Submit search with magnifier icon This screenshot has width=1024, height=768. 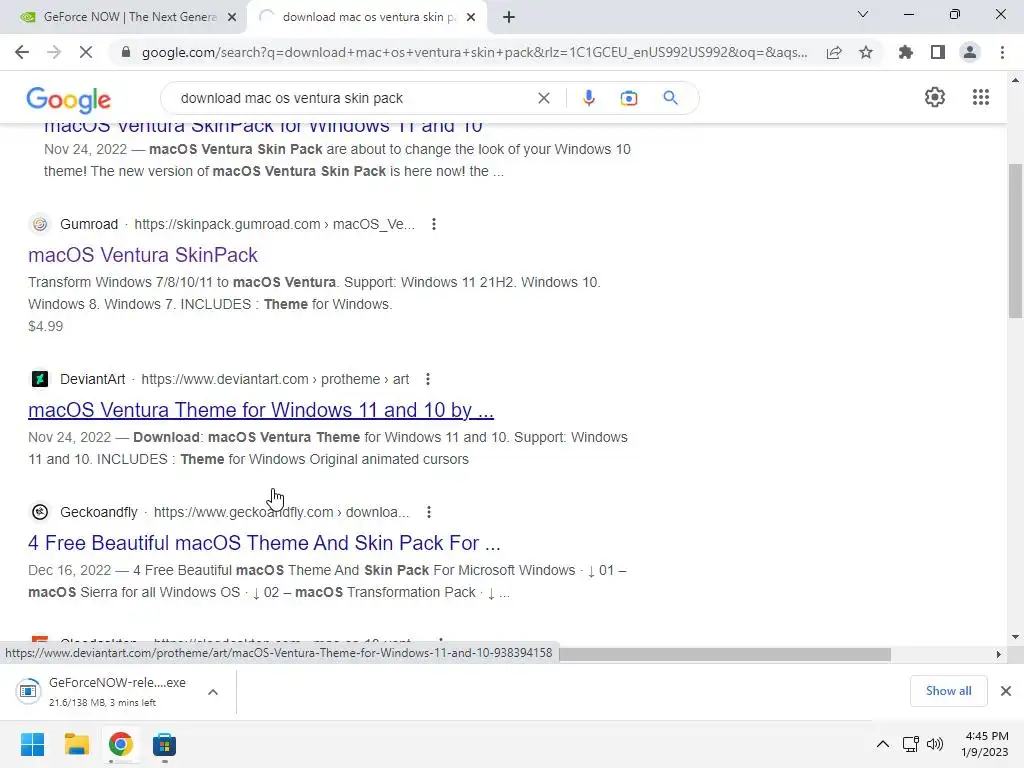pyautogui.click(x=670, y=98)
